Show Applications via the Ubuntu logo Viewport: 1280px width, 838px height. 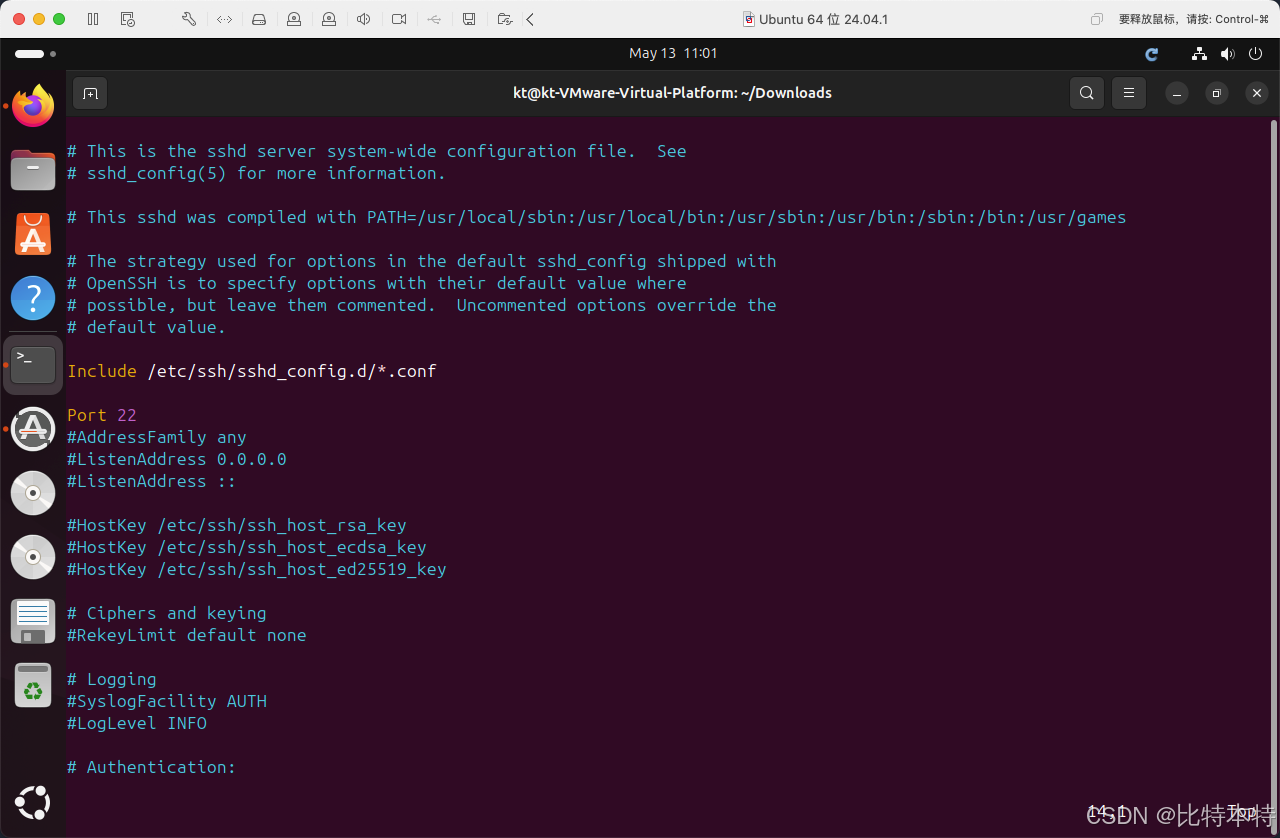pos(33,802)
